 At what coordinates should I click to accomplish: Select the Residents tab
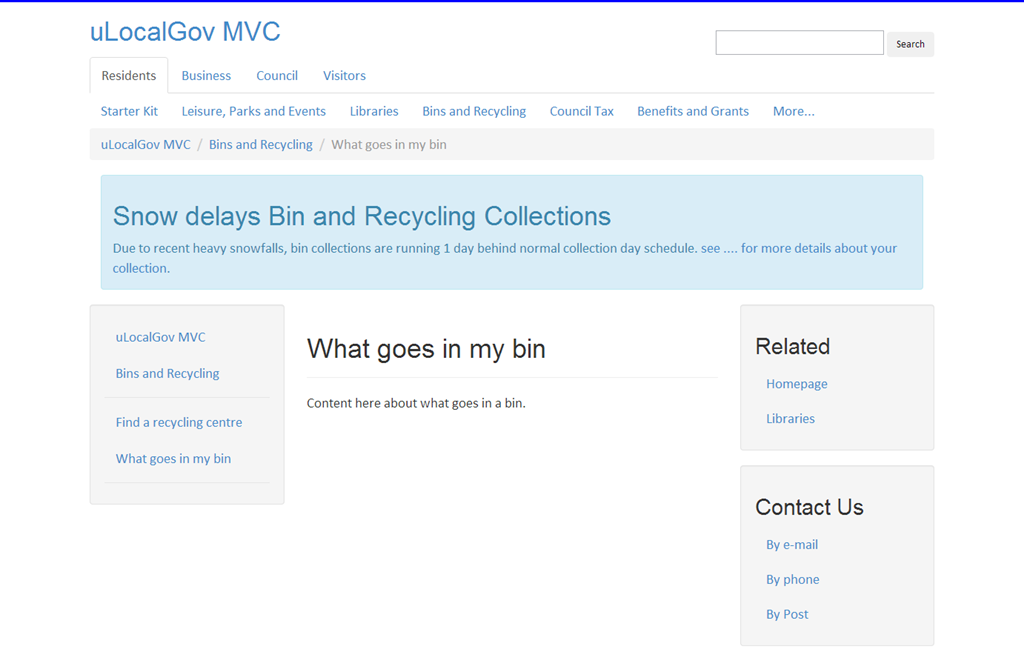click(129, 76)
